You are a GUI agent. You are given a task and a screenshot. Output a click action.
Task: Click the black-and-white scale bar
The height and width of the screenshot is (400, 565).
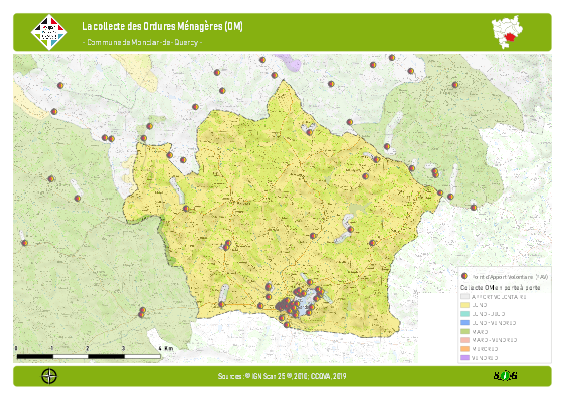88,356
